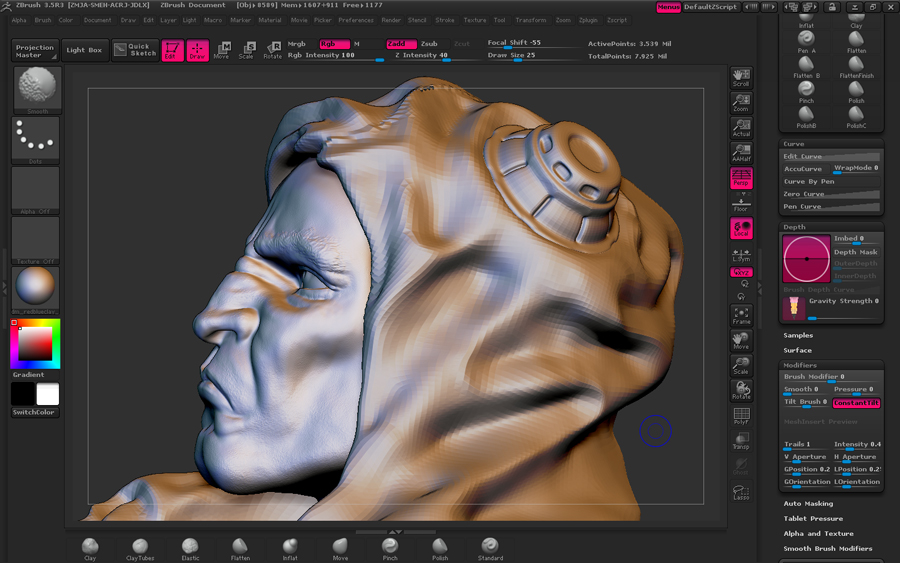Open the Alpha menu

tap(19, 20)
